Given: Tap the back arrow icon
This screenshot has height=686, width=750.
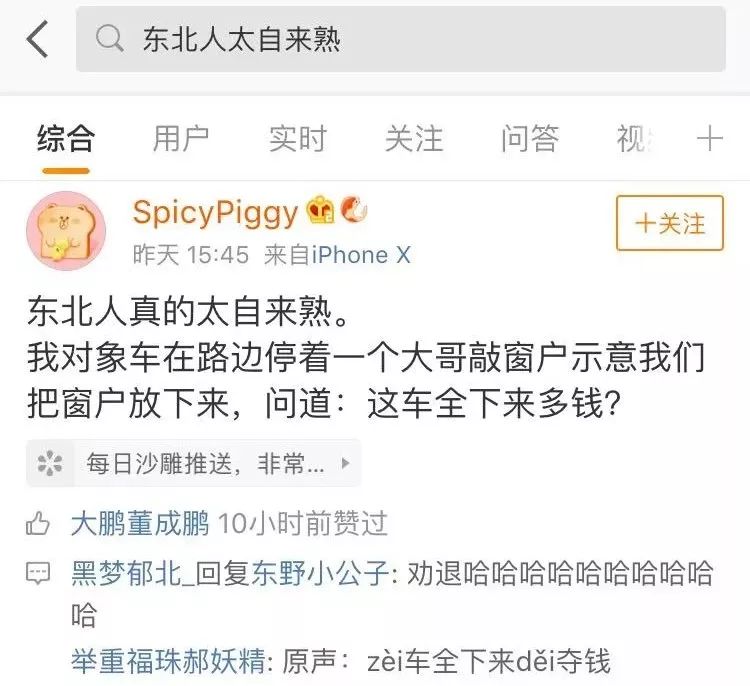Looking at the screenshot, I should (x=37, y=39).
